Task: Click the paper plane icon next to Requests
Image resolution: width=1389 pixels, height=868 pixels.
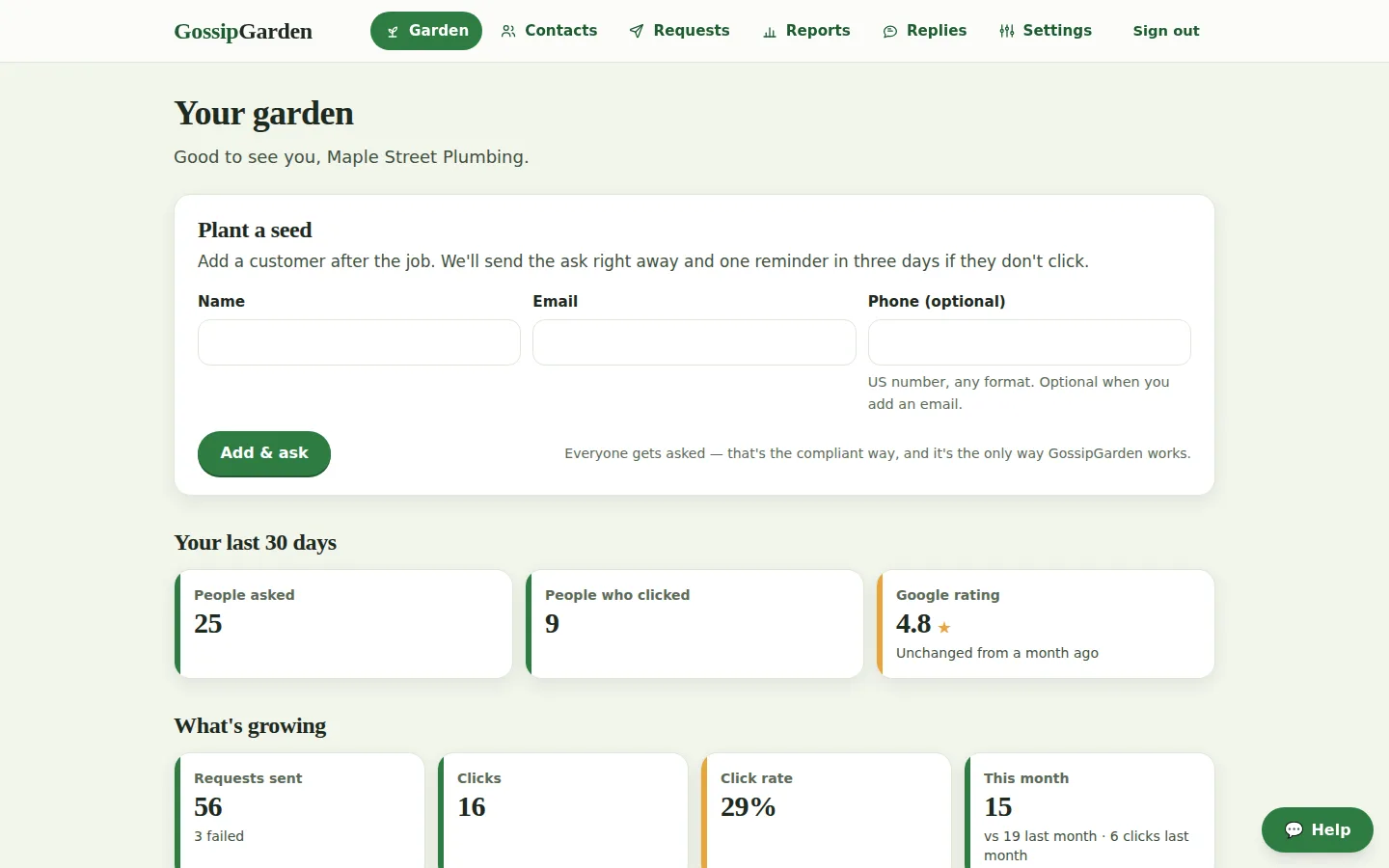Action: [637, 32]
